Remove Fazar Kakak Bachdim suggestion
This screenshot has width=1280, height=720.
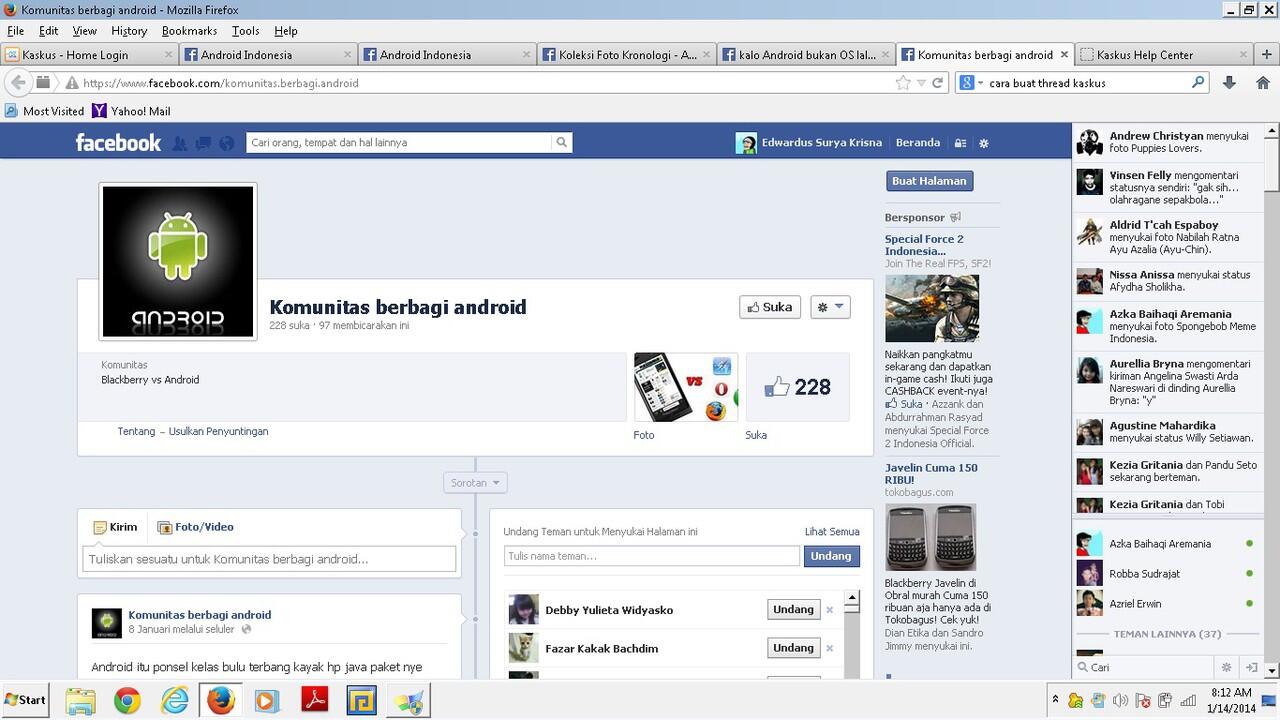(x=830, y=649)
